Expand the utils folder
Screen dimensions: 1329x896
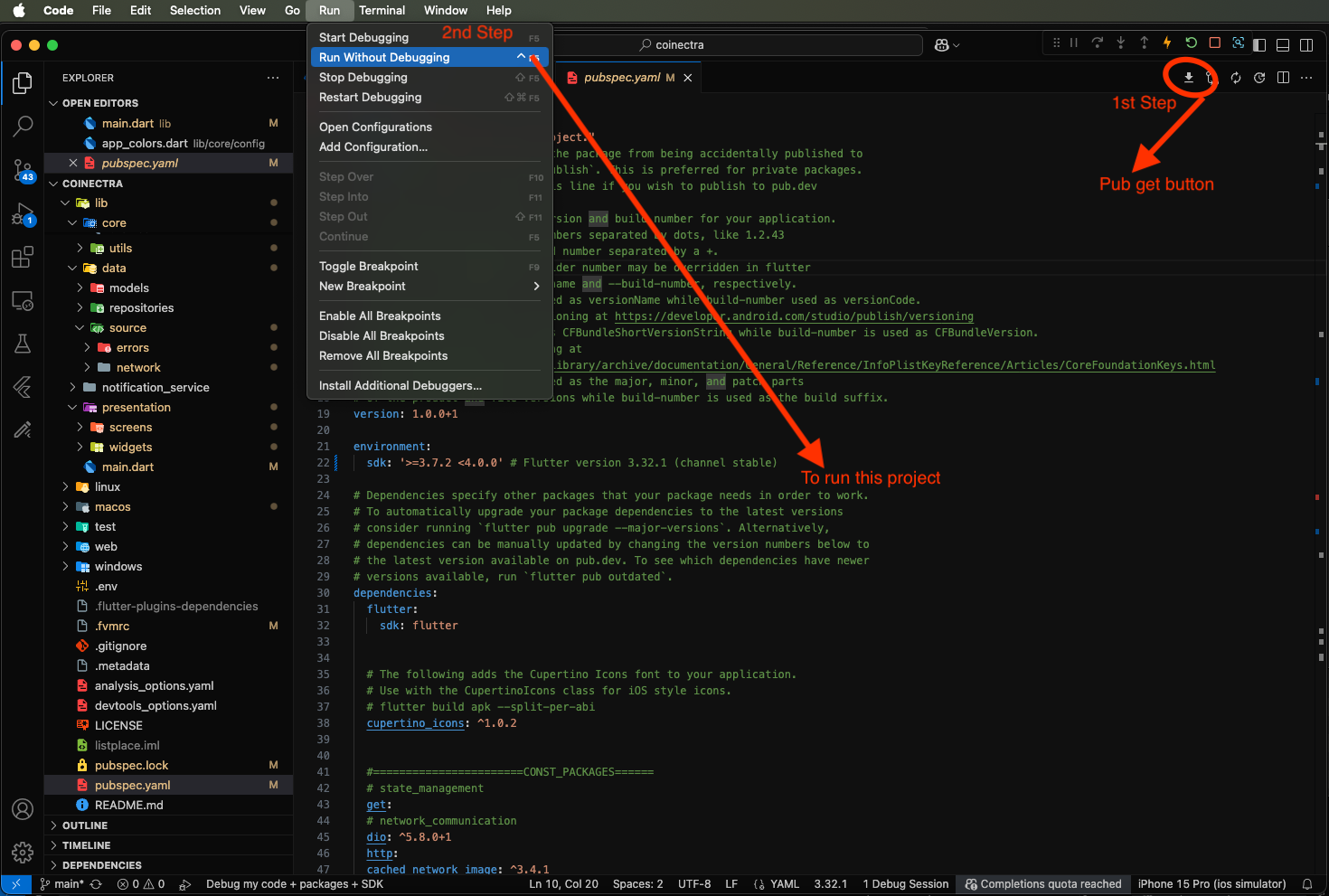(80, 248)
